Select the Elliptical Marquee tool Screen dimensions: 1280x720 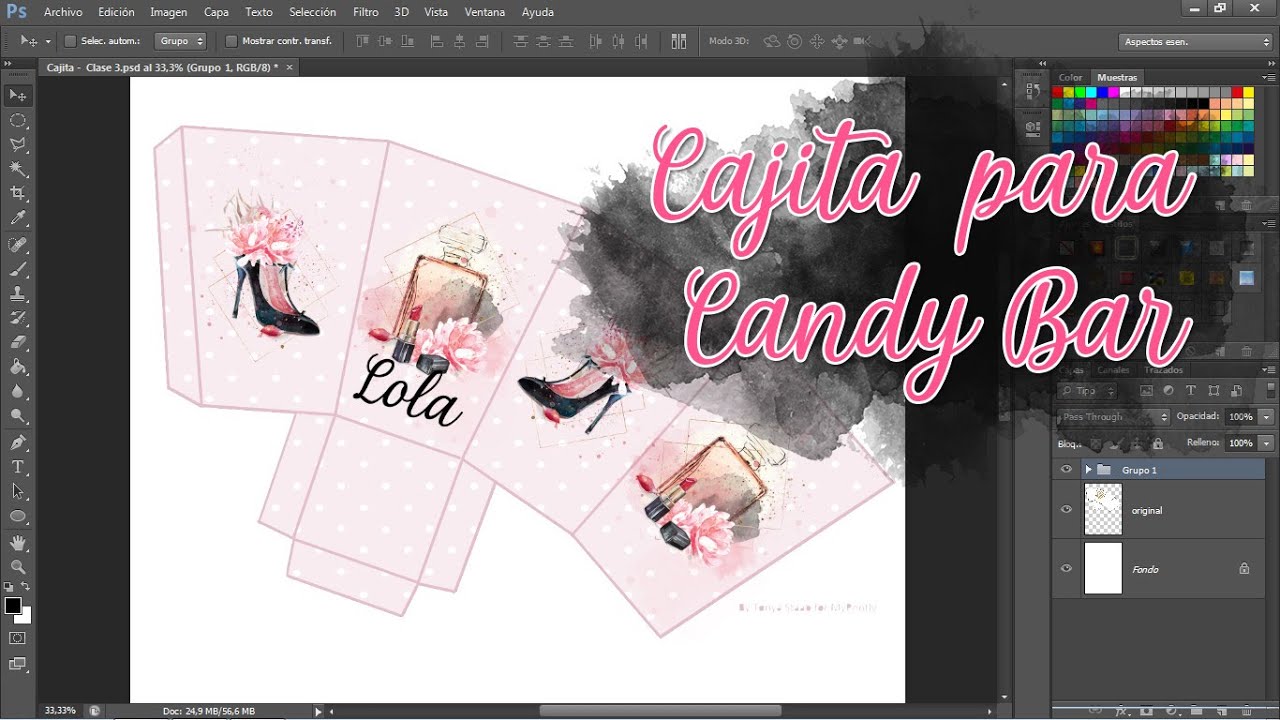(18, 120)
